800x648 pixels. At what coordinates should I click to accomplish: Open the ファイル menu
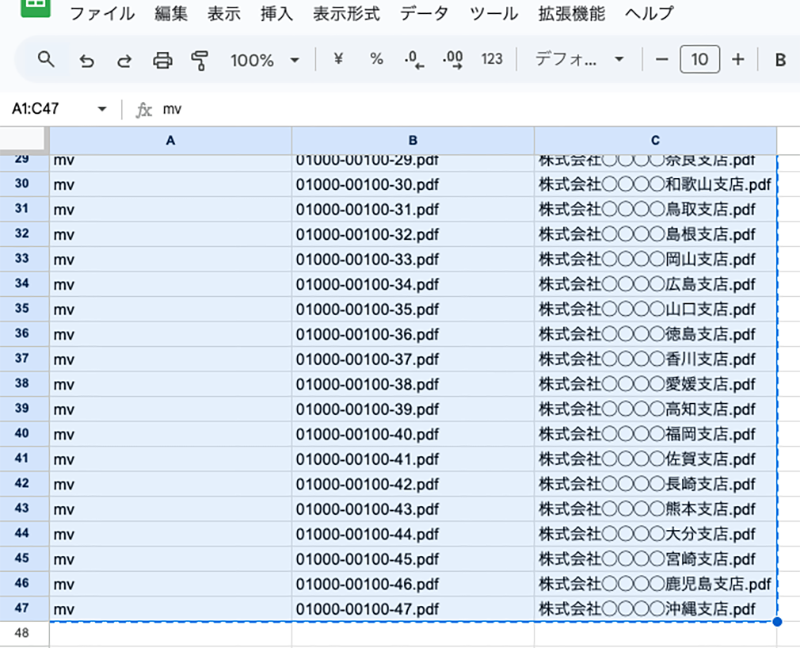pyautogui.click(x=103, y=14)
